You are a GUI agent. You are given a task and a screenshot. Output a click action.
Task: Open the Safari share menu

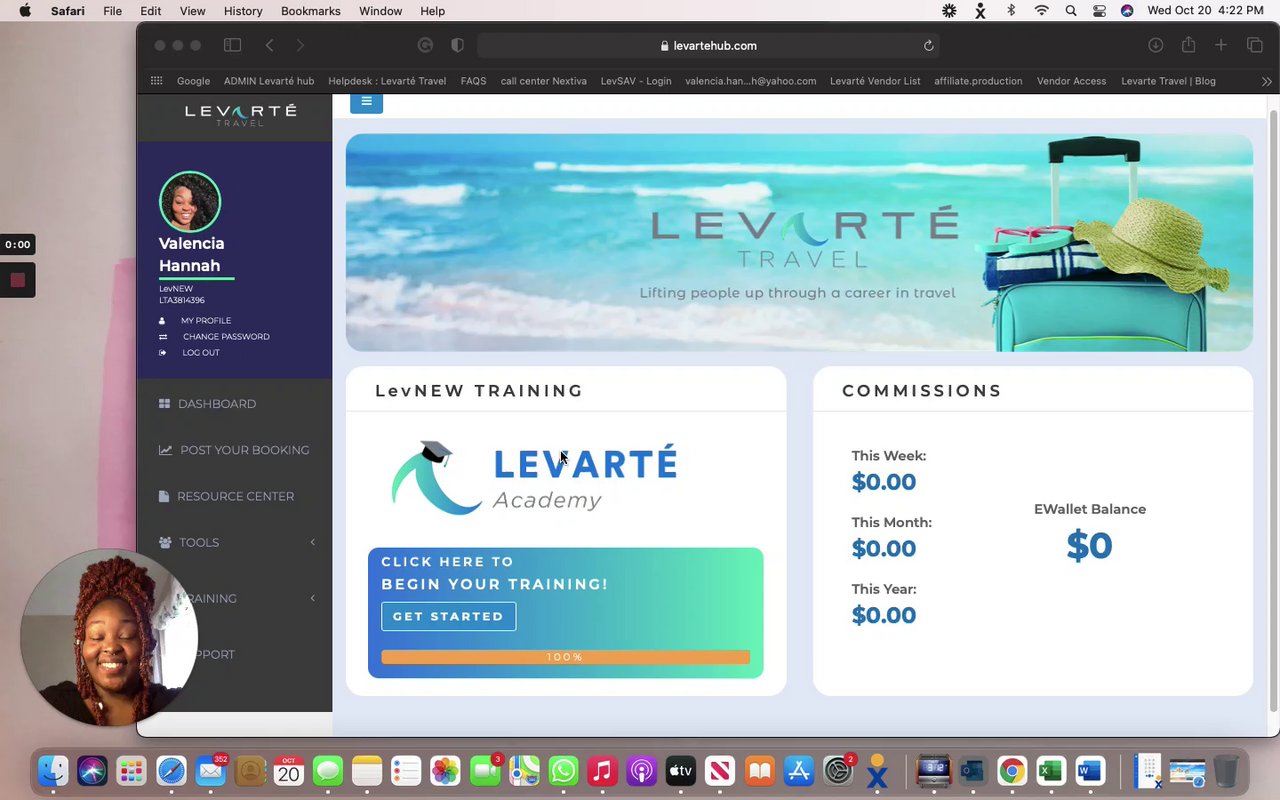1188,45
